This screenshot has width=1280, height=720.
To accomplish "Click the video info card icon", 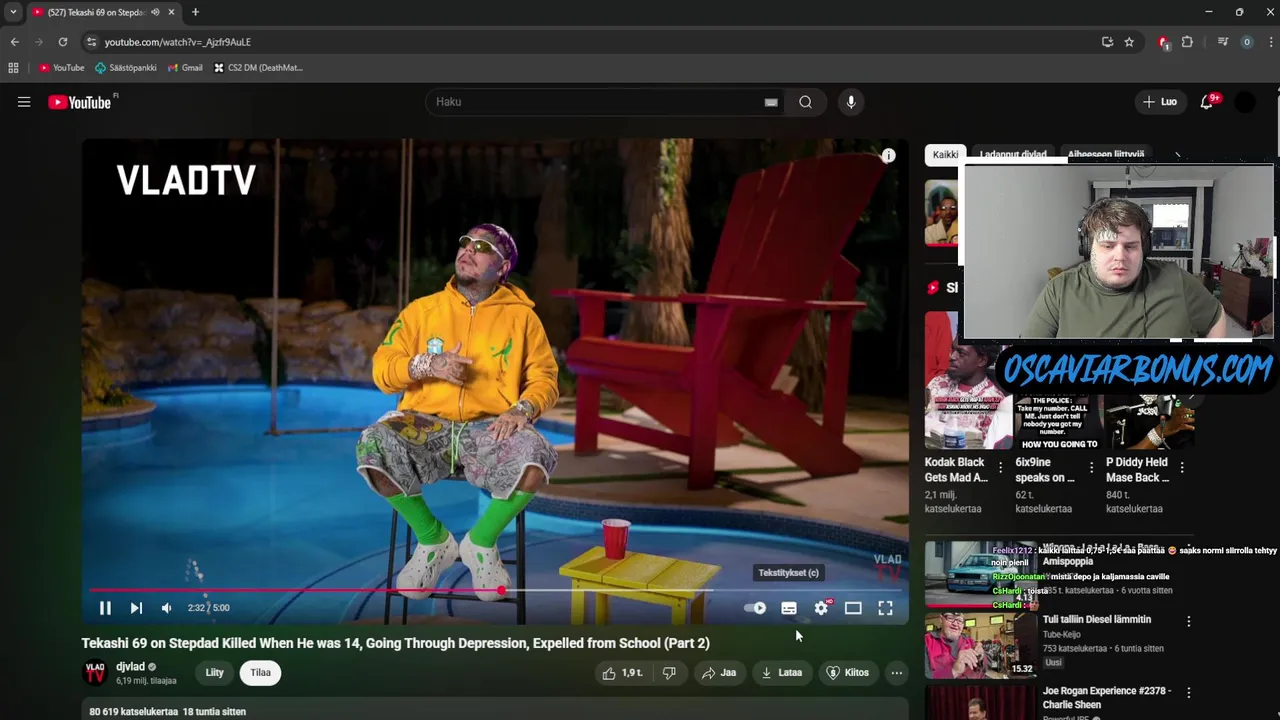I will coord(888,156).
